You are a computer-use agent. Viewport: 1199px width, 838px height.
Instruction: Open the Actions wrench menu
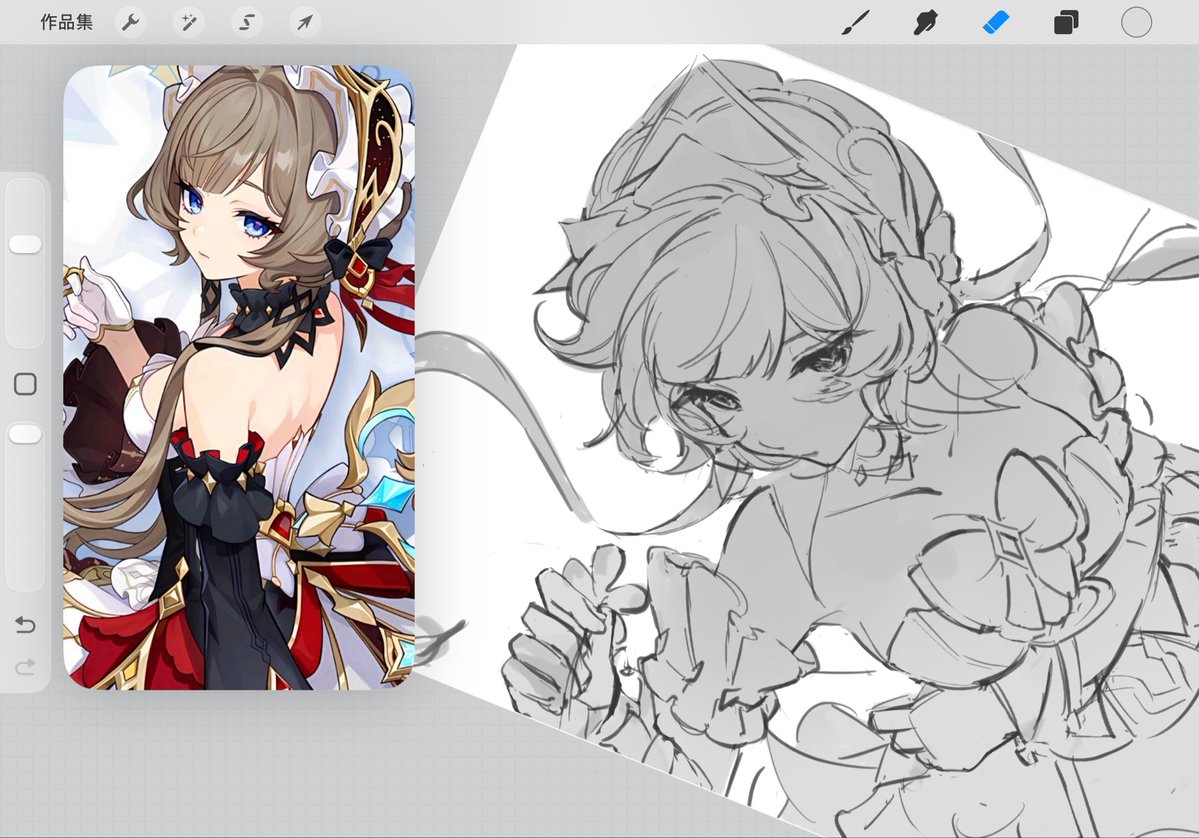coord(131,22)
